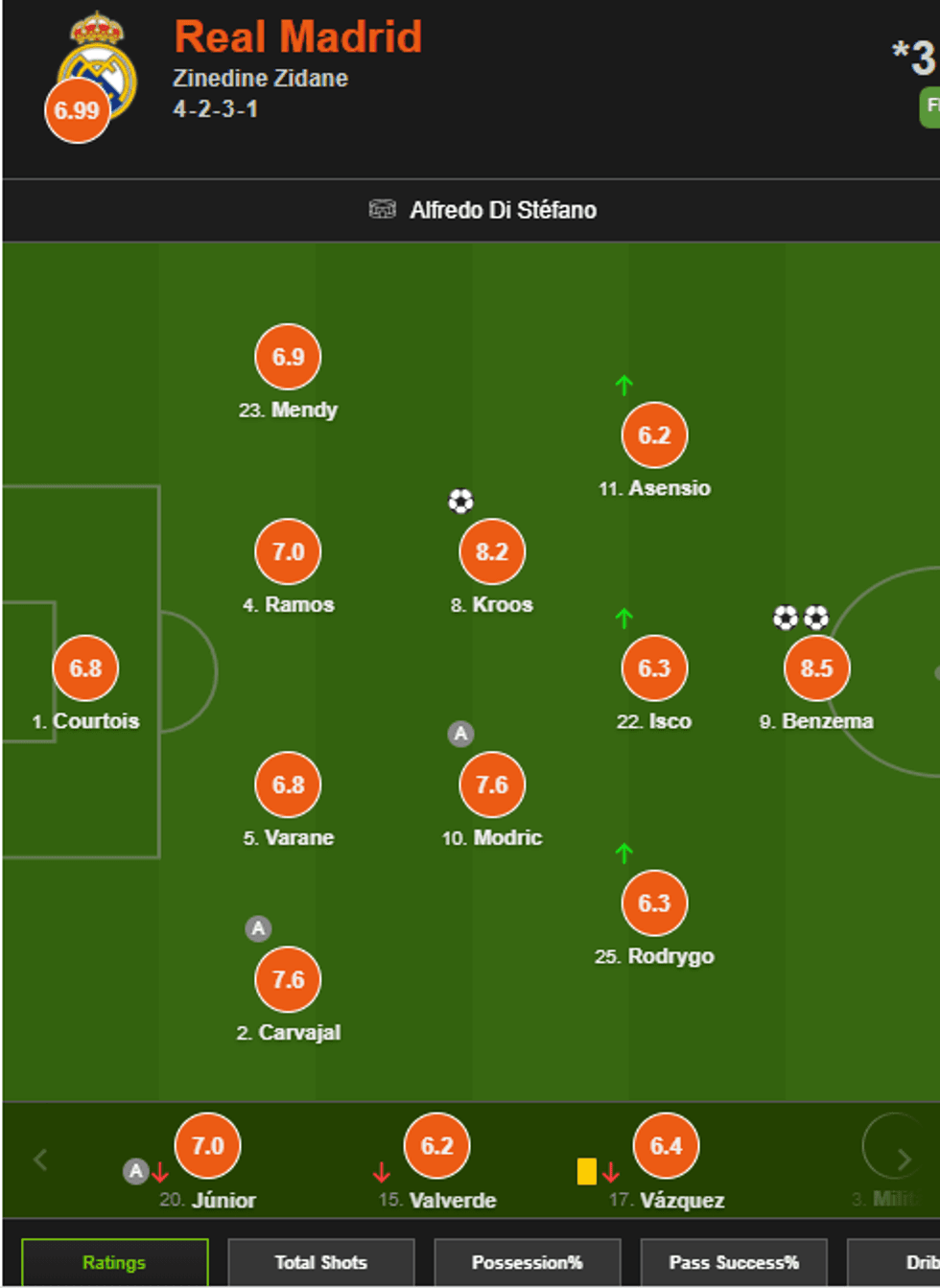Open the Total Shots tab
The image size is (940, 1288).
(321, 1262)
